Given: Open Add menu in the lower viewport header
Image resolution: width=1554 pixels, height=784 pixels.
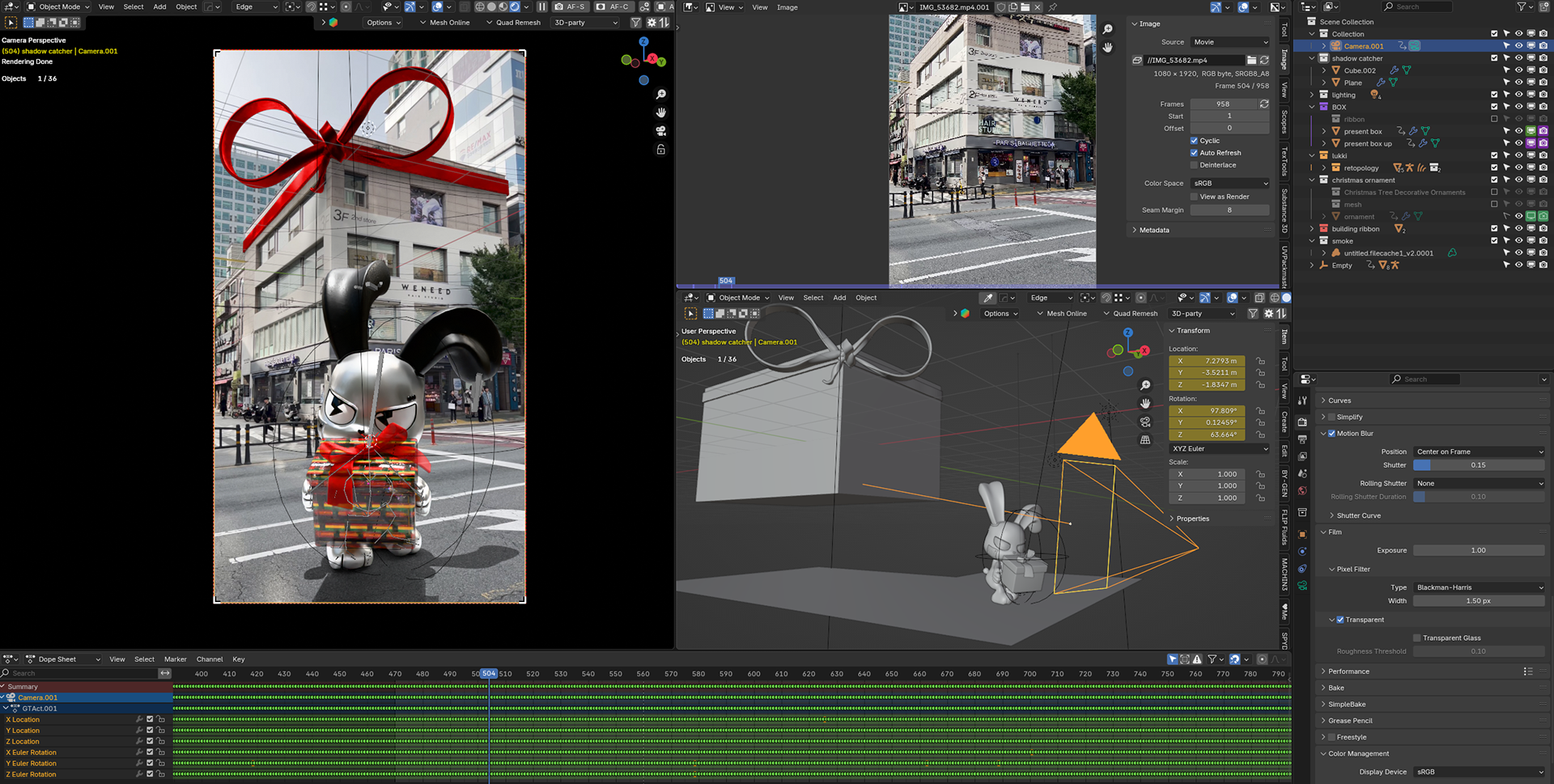Looking at the screenshot, I should click(x=839, y=298).
